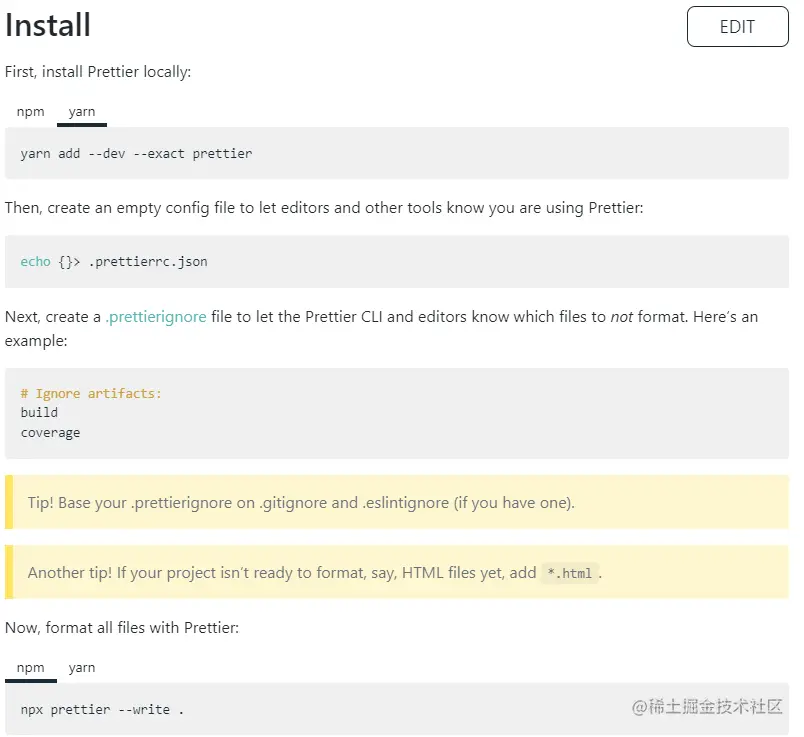Click the *.html inline code snippet
This screenshot has width=804, height=737.
569,573
